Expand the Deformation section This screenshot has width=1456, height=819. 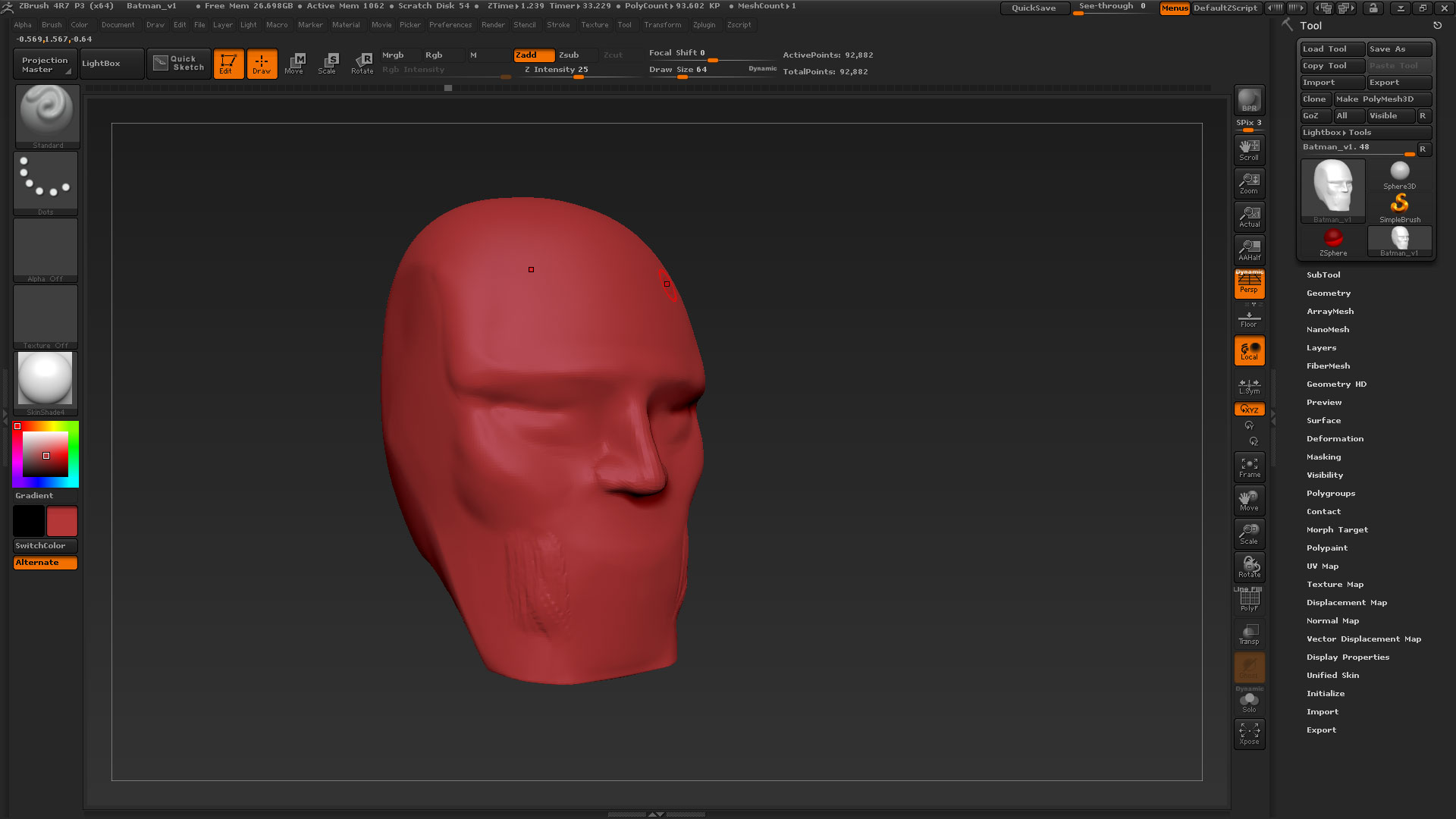(x=1335, y=439)
